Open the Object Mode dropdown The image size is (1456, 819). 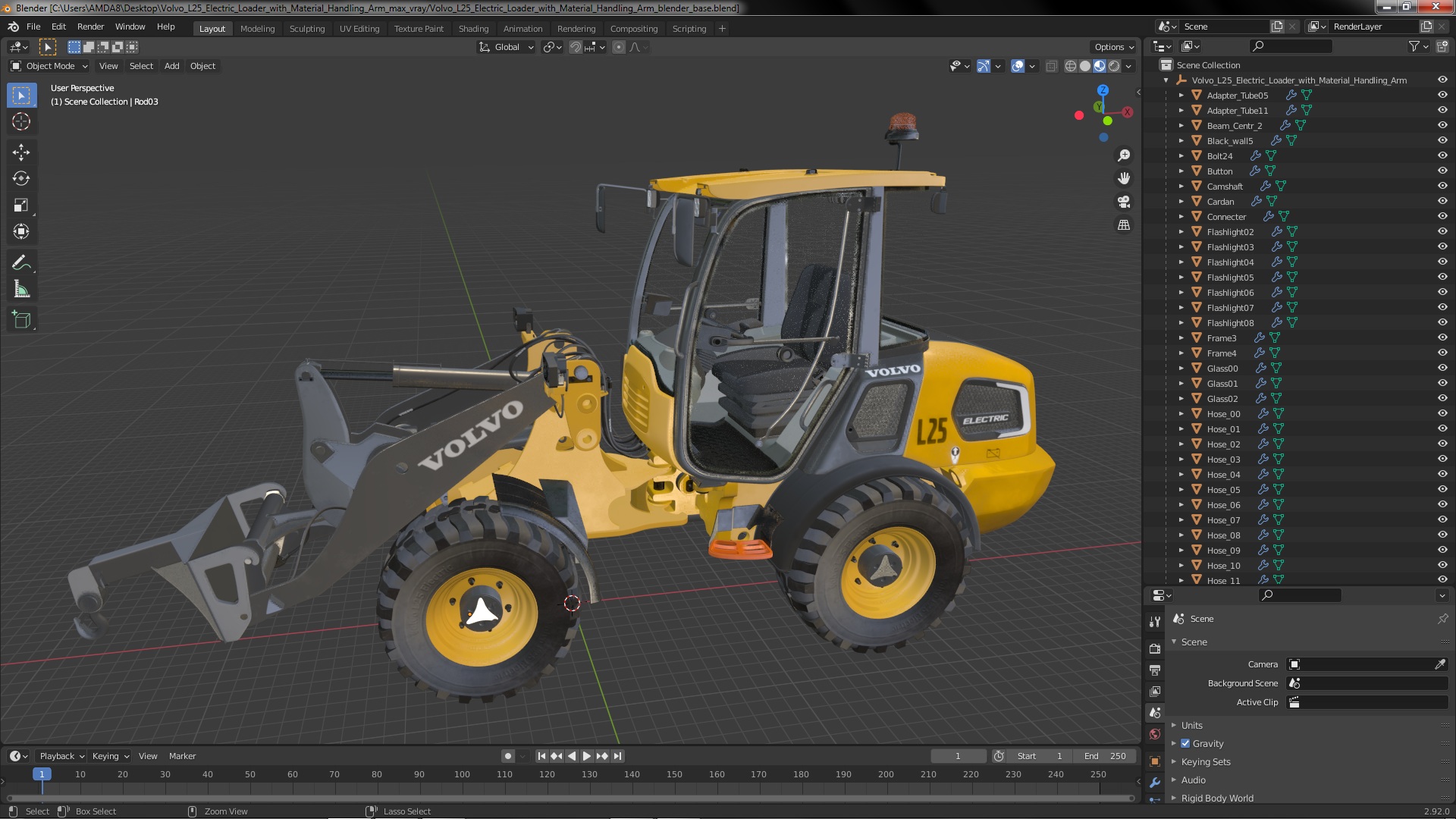50,66
